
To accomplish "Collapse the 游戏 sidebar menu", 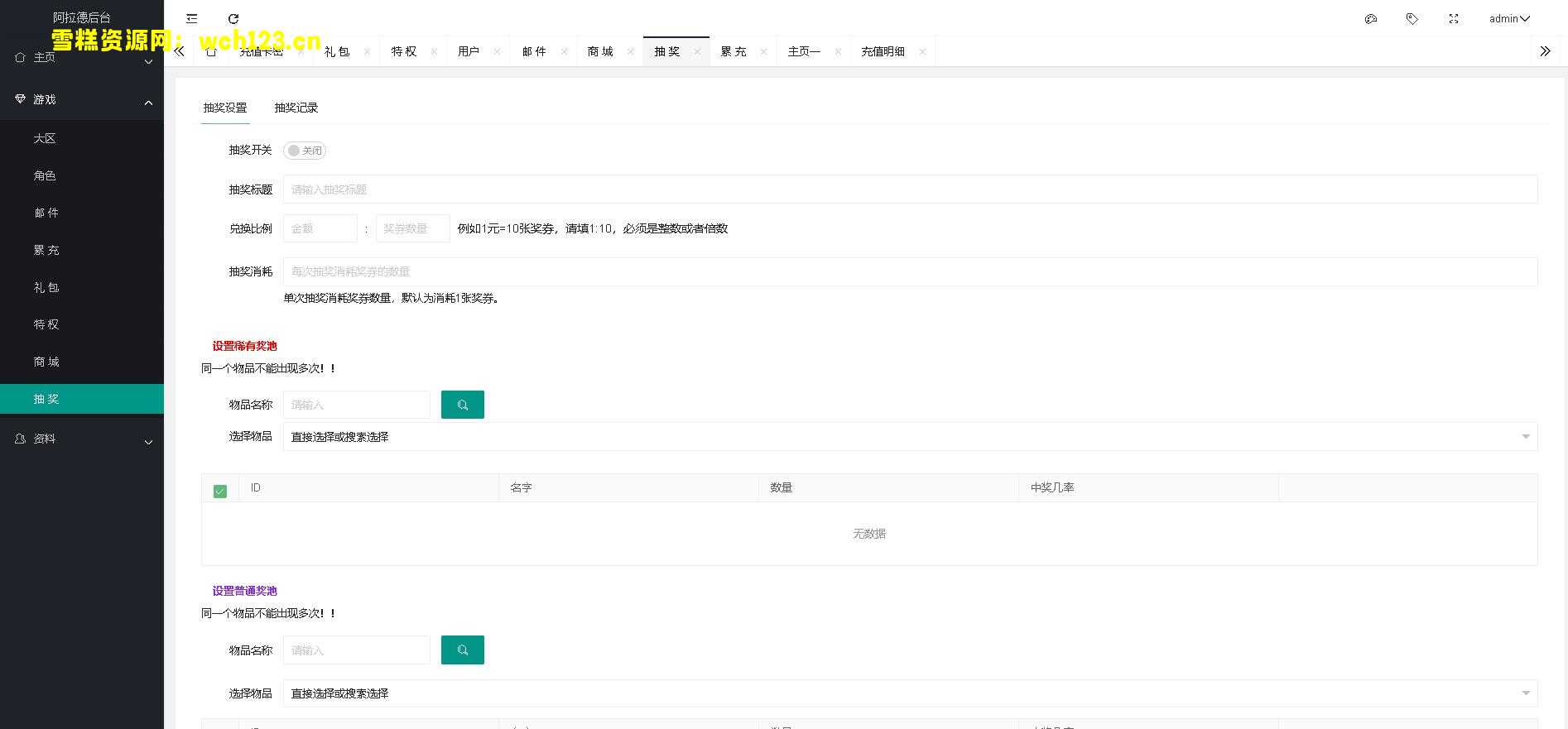I will (82, 99).
